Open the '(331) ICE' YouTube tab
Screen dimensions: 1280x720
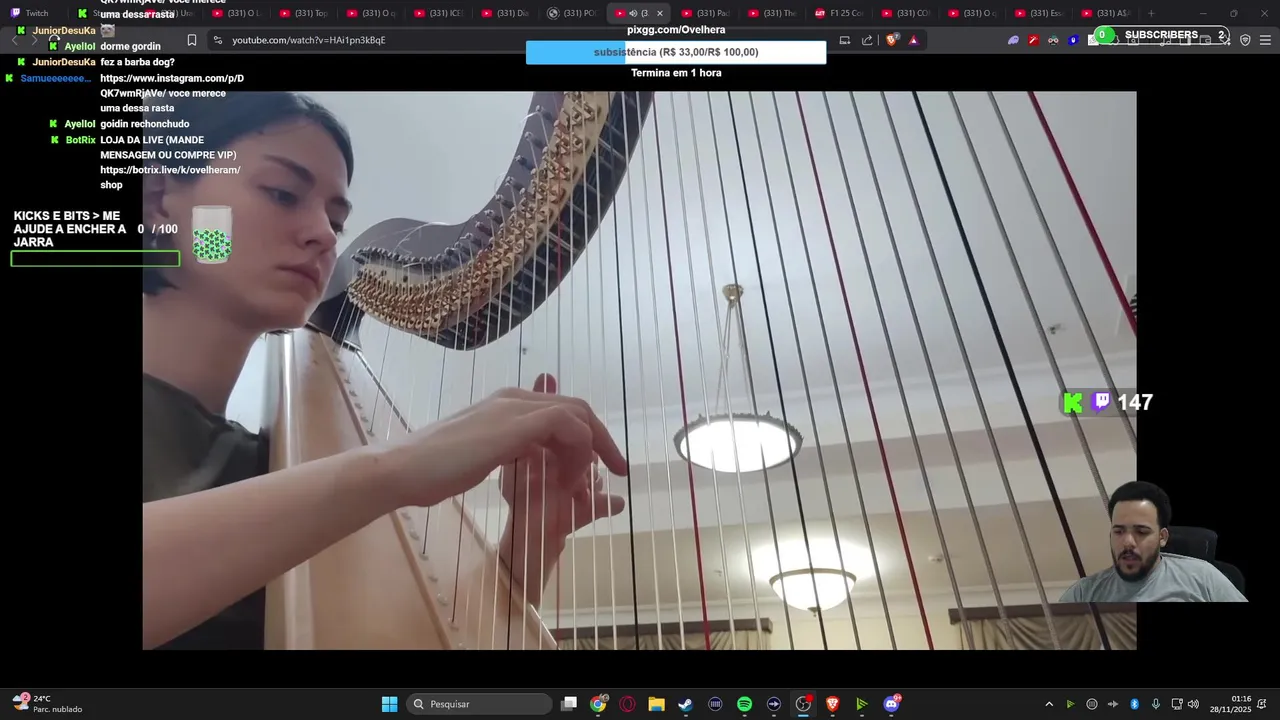(x=438, y=13)
